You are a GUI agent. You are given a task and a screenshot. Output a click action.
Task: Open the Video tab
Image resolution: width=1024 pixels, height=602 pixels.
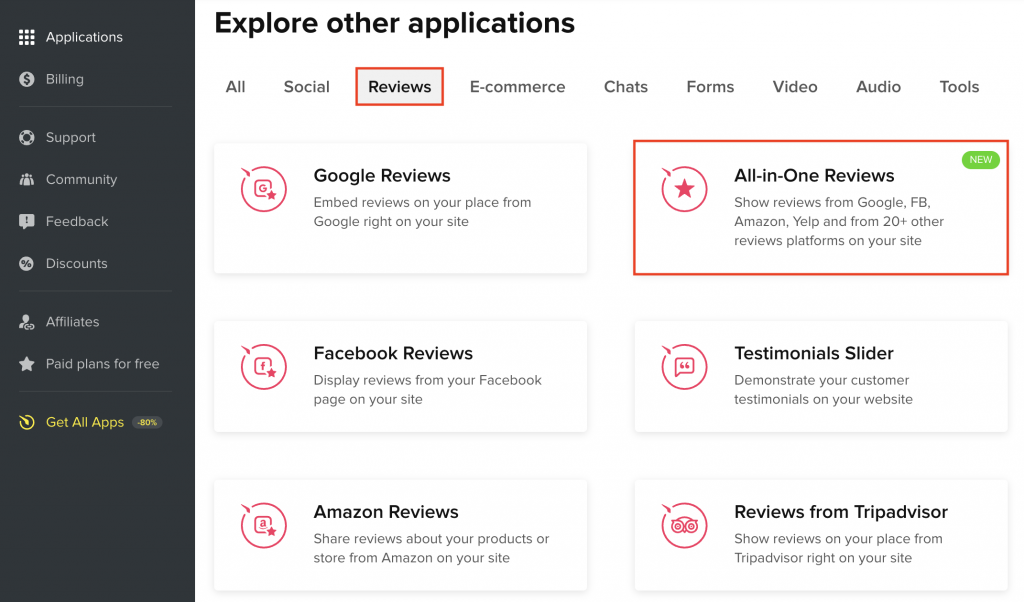795,87
